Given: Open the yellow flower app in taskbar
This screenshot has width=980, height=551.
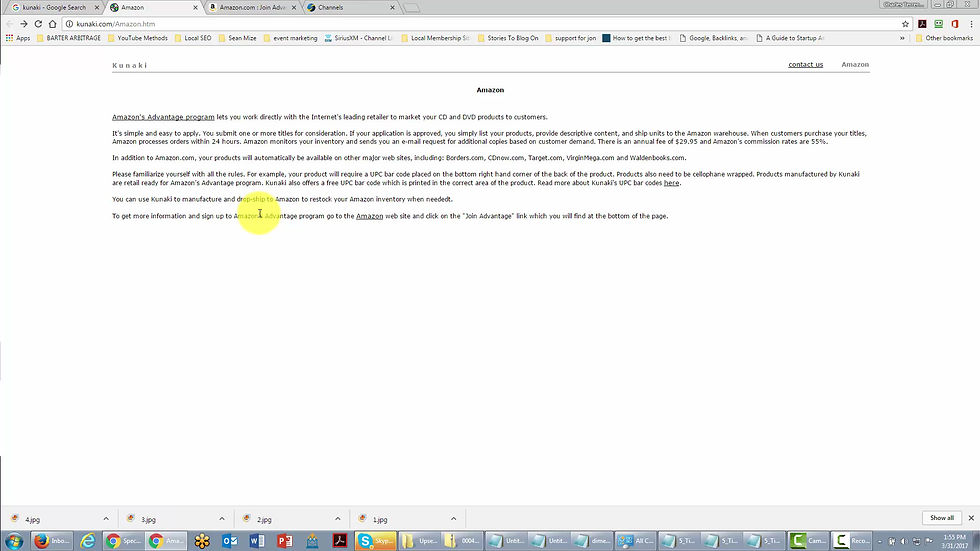Looking at the screenshot, I should pos(202,540).
